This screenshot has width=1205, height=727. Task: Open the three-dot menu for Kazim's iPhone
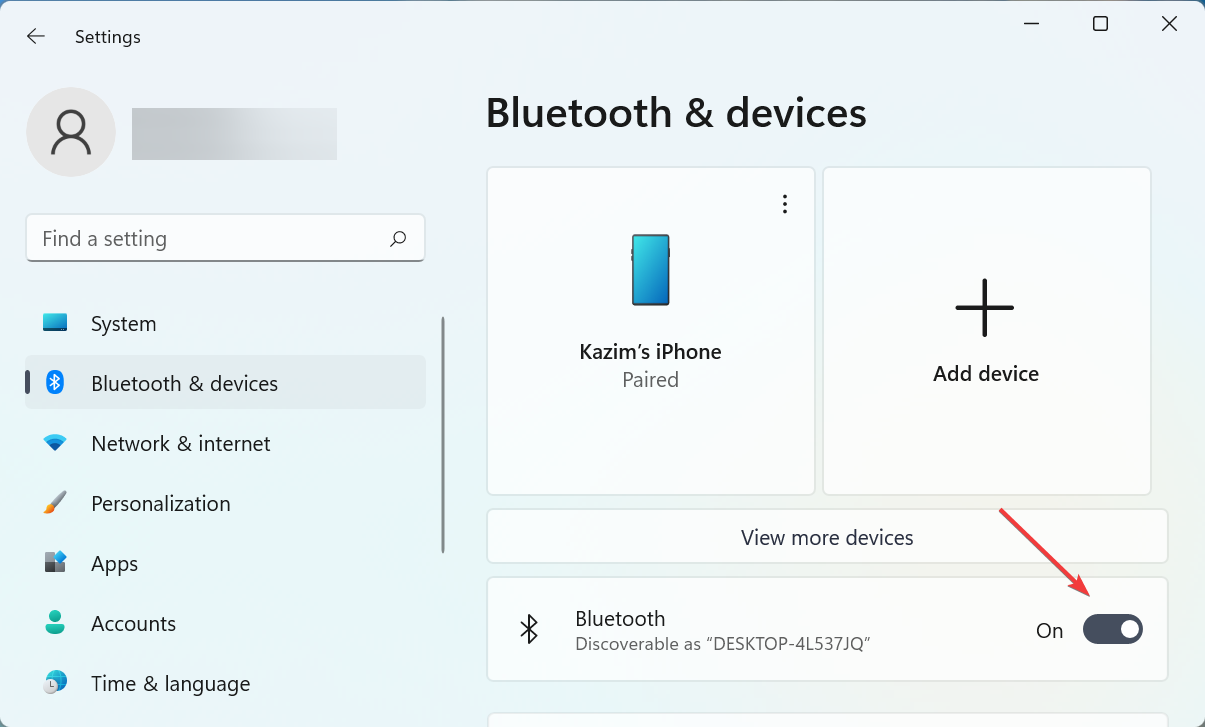coord(784,203)
